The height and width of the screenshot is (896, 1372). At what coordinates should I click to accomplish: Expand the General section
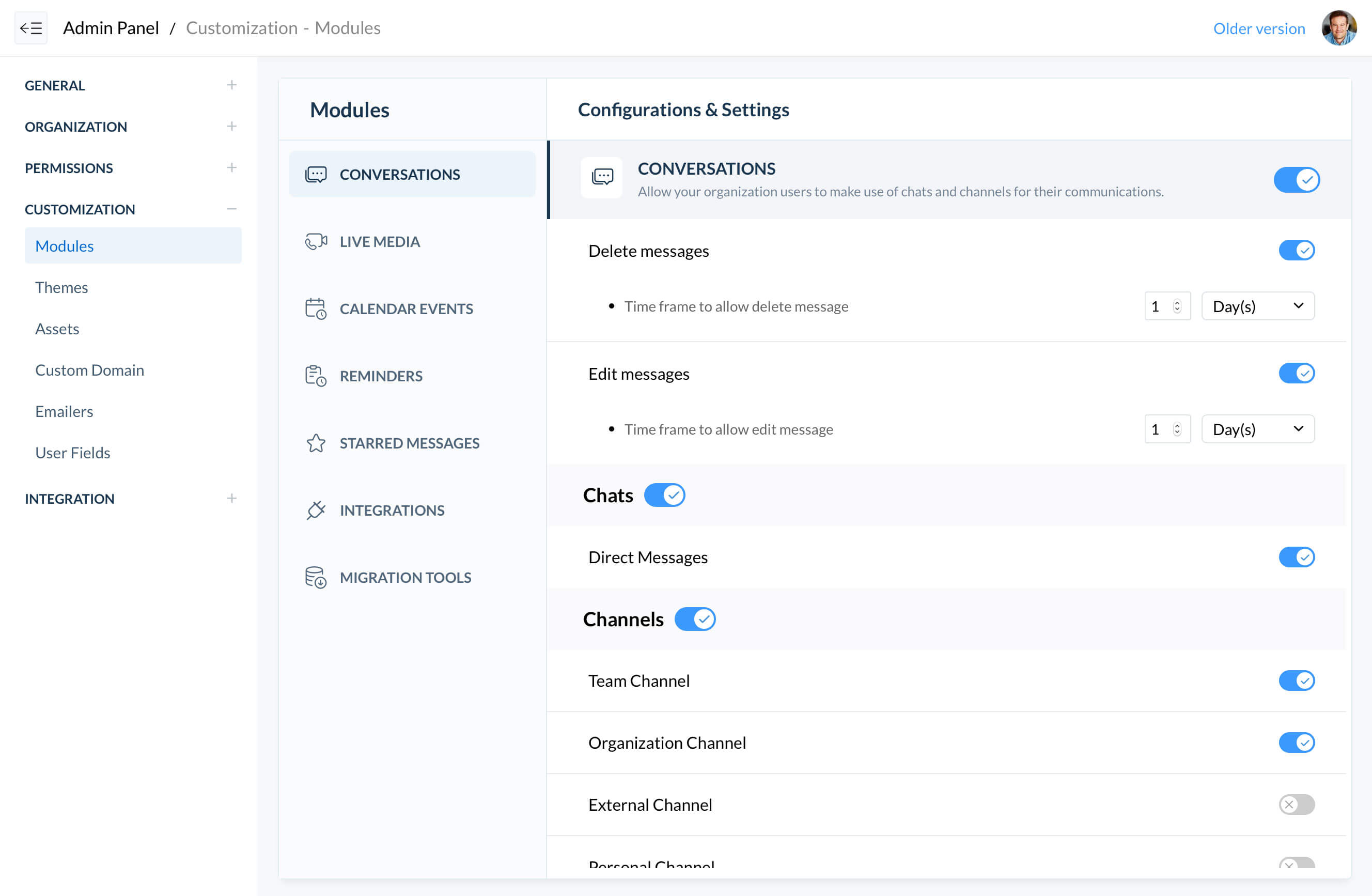click(232, 84)
